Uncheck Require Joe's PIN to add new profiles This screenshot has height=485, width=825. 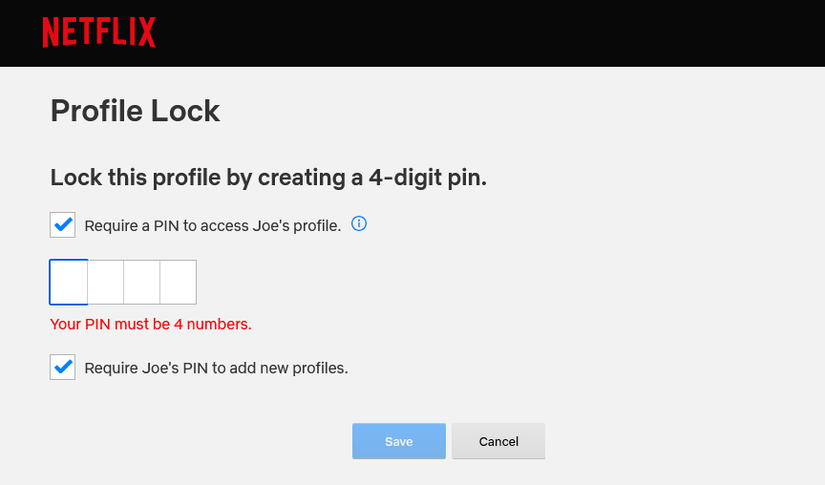(x=63, y=367)
